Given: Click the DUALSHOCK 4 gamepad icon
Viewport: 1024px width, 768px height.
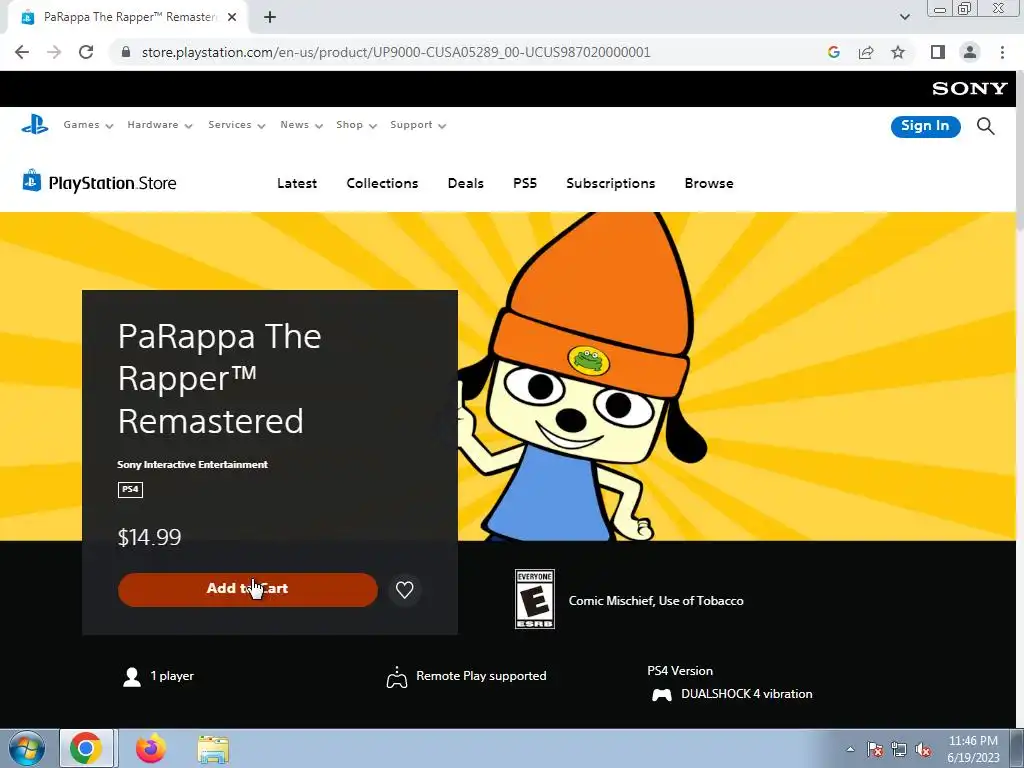Looking at the screenshot, I should point(662,694).
